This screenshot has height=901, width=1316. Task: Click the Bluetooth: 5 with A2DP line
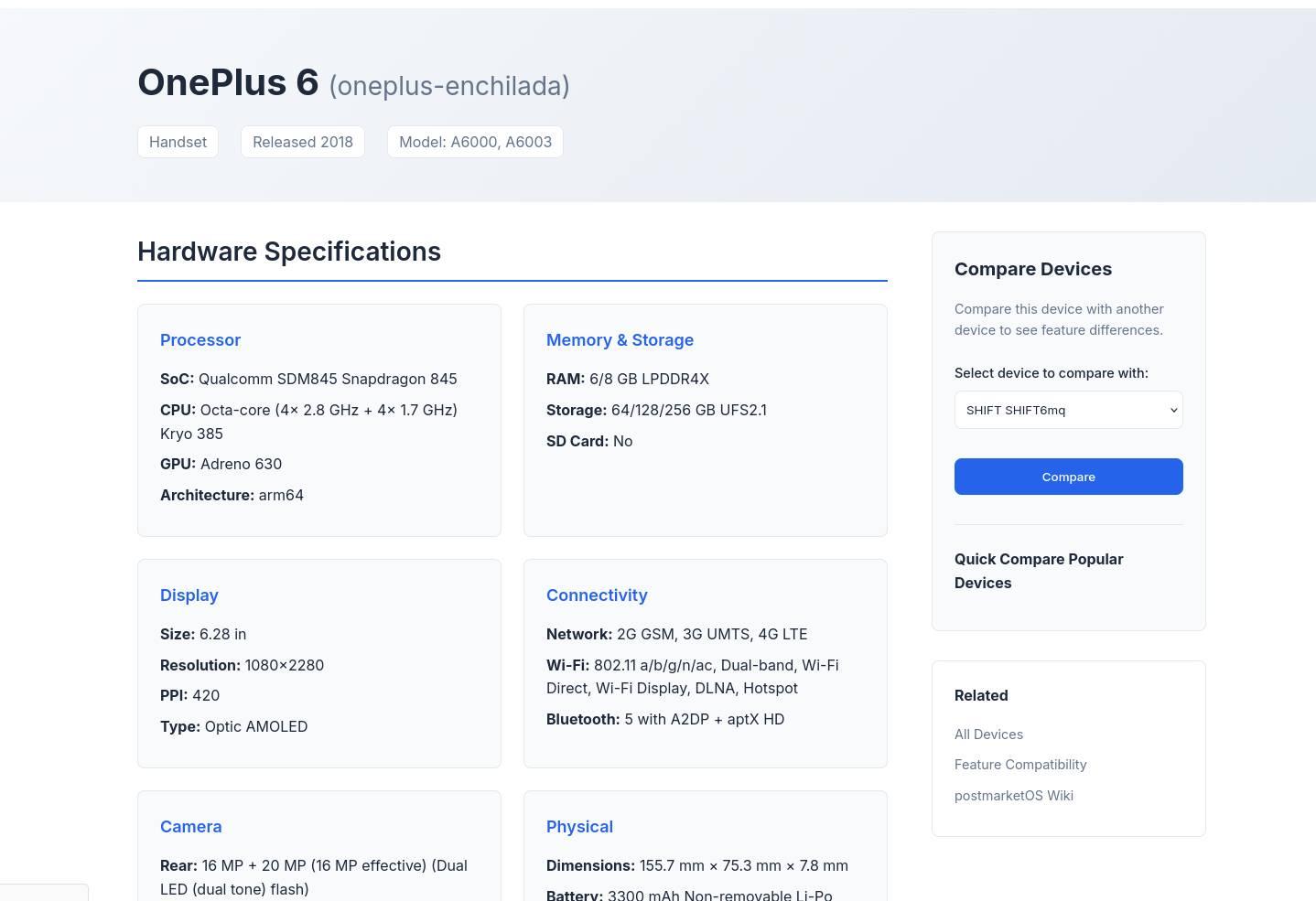tap(665, 719)
